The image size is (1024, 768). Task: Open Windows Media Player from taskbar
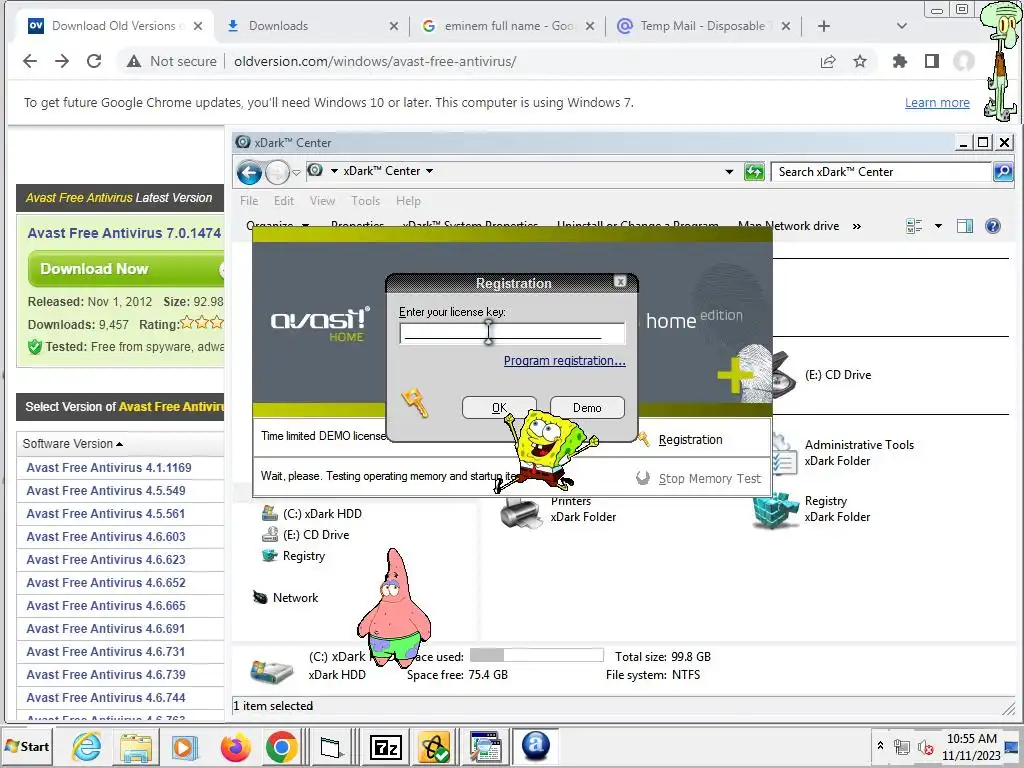pyautogui.click(x=185, y=747)
